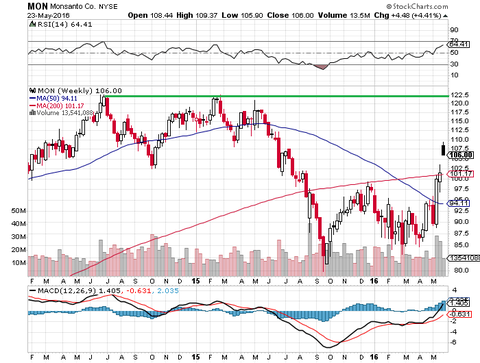Screen dimensions: 480x363
Task: Click the Volume 13.5M header value
Action: click(x=344, y=15)
